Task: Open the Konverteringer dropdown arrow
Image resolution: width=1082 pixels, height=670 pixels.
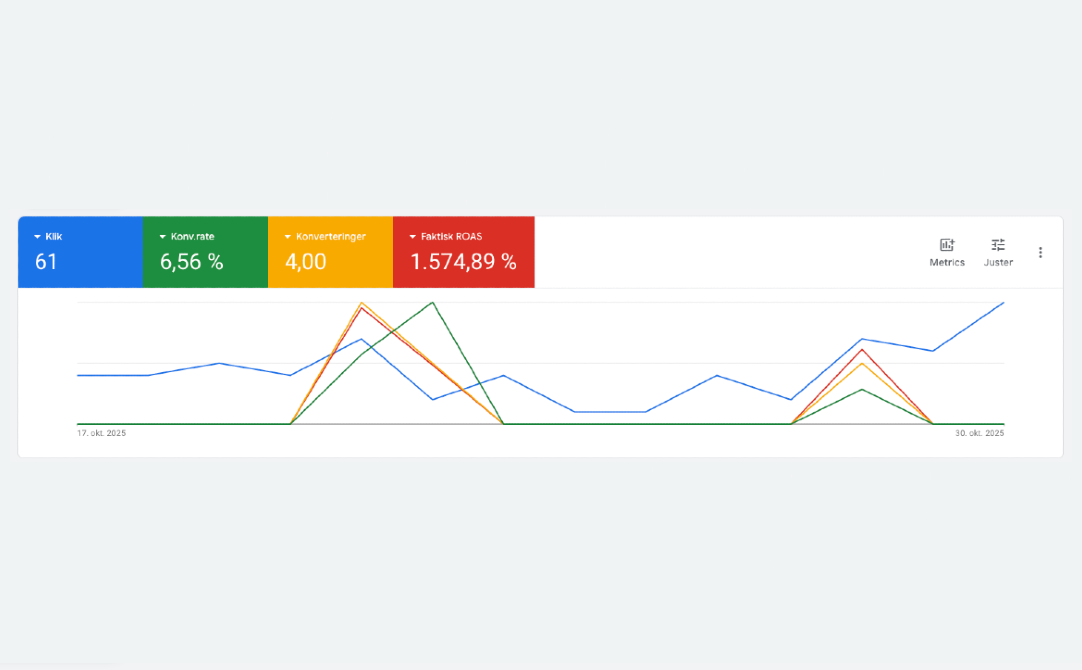Action: 287,237
